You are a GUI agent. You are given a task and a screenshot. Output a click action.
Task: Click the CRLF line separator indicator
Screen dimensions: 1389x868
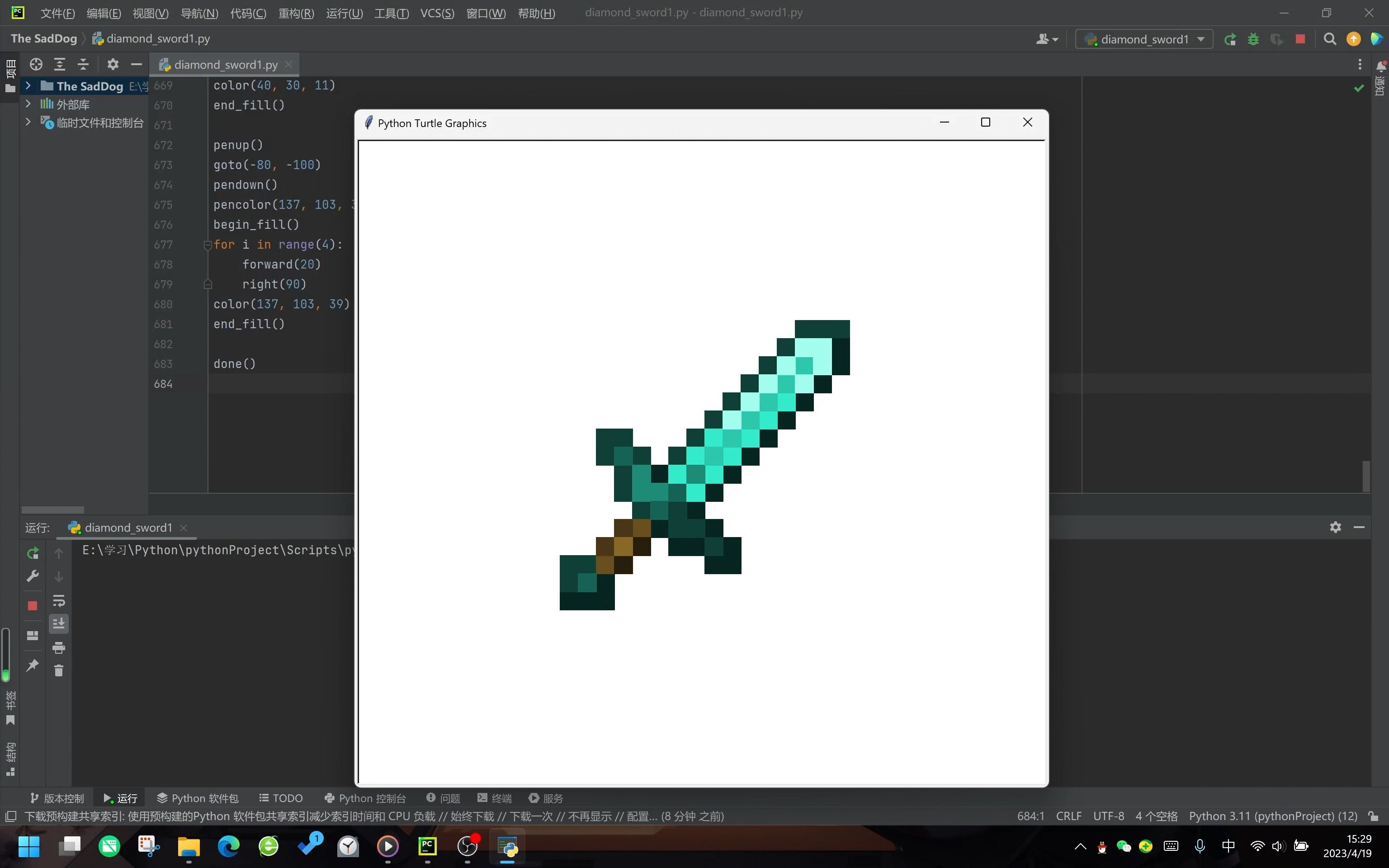pos(1069,816)
